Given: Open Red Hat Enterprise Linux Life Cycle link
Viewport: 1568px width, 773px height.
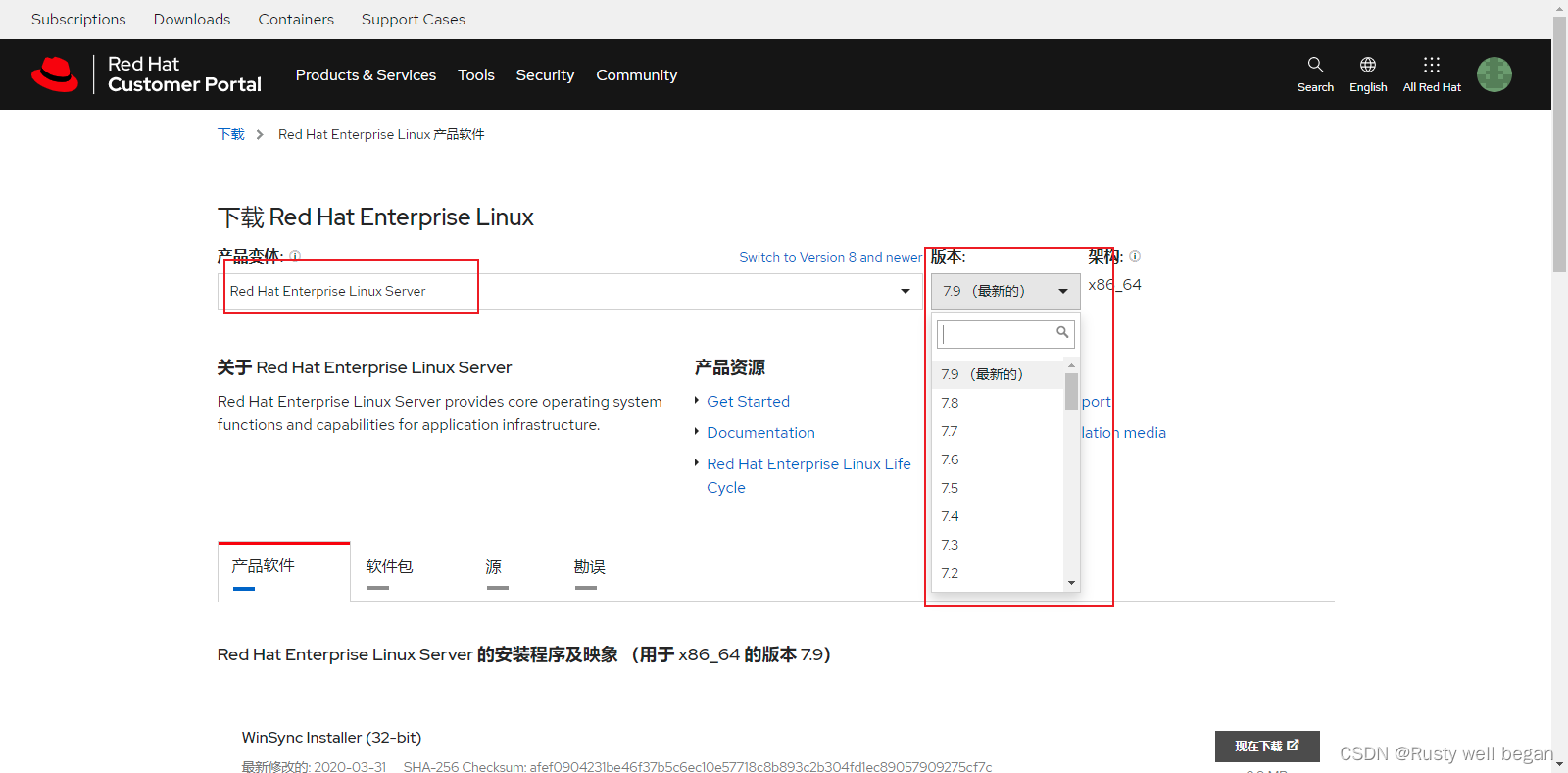Looking at the screenshot, I should click(x=808, y=476).
